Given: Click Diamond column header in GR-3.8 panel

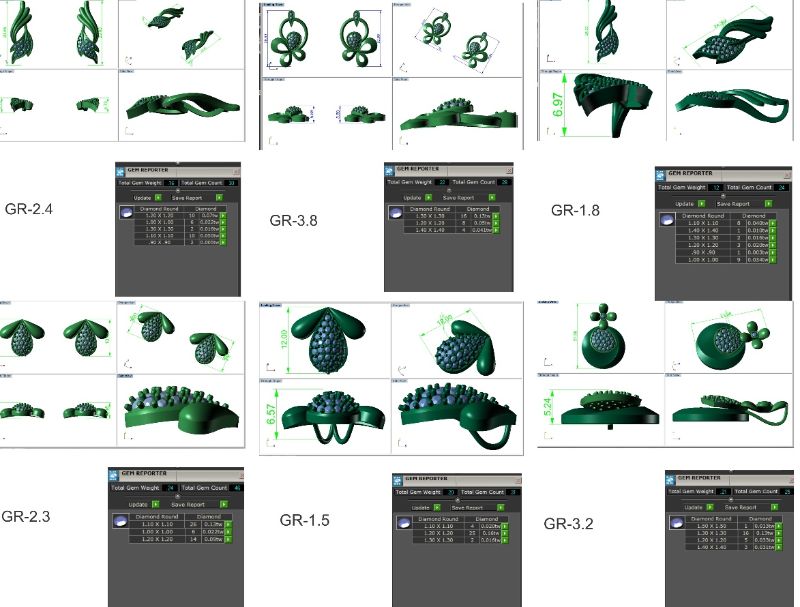Looking at the screenshot, I should [478, 209].
